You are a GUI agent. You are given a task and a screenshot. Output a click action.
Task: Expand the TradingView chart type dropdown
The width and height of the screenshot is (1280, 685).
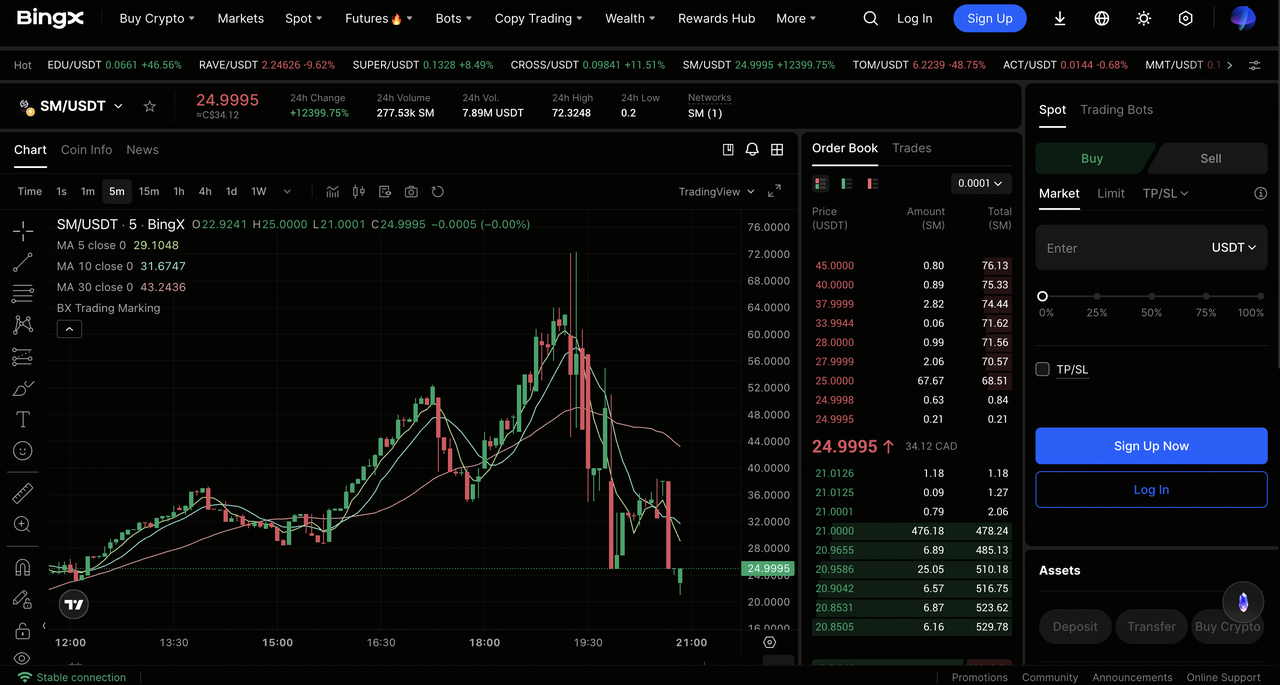point(716,192)
